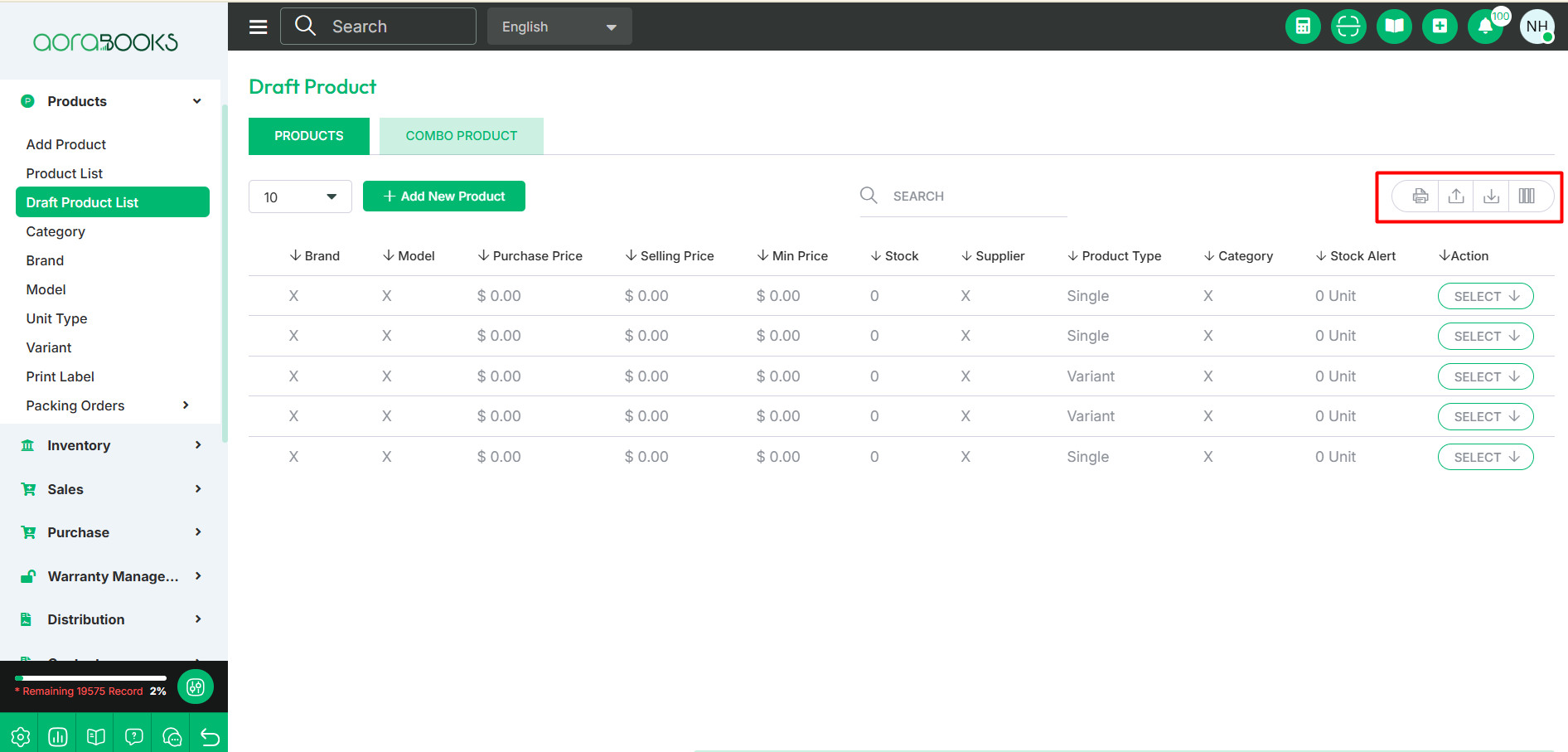Click the Purchase cart icon in sidebar

click(x=28, y=532)
